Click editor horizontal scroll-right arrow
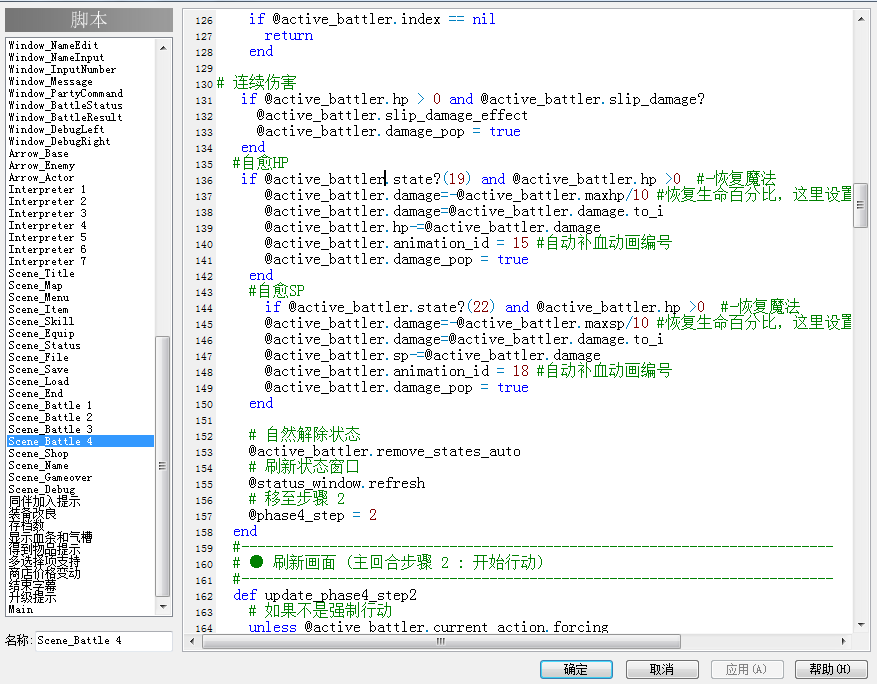This screenshot has height=684, width=877. pyautogui.click(x=844, y=641)
